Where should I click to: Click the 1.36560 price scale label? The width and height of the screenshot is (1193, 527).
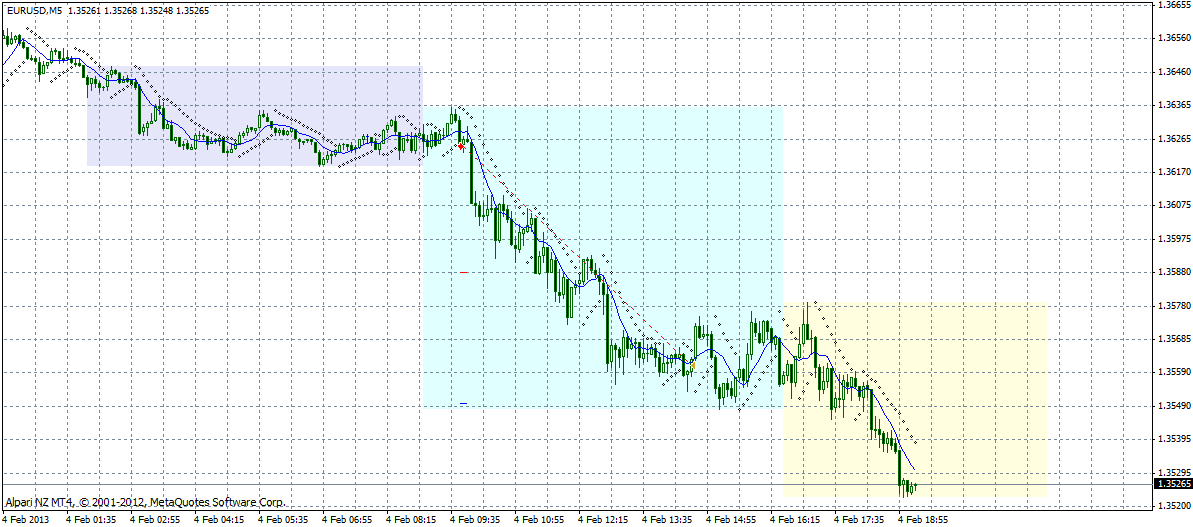point(1174,38)
